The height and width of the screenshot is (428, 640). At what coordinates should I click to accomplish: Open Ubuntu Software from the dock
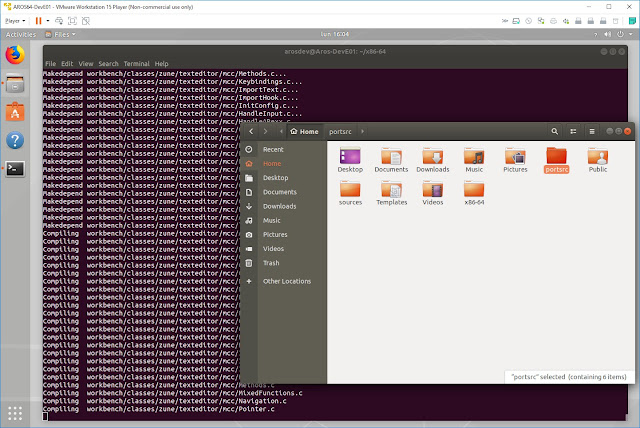point(15,112)
